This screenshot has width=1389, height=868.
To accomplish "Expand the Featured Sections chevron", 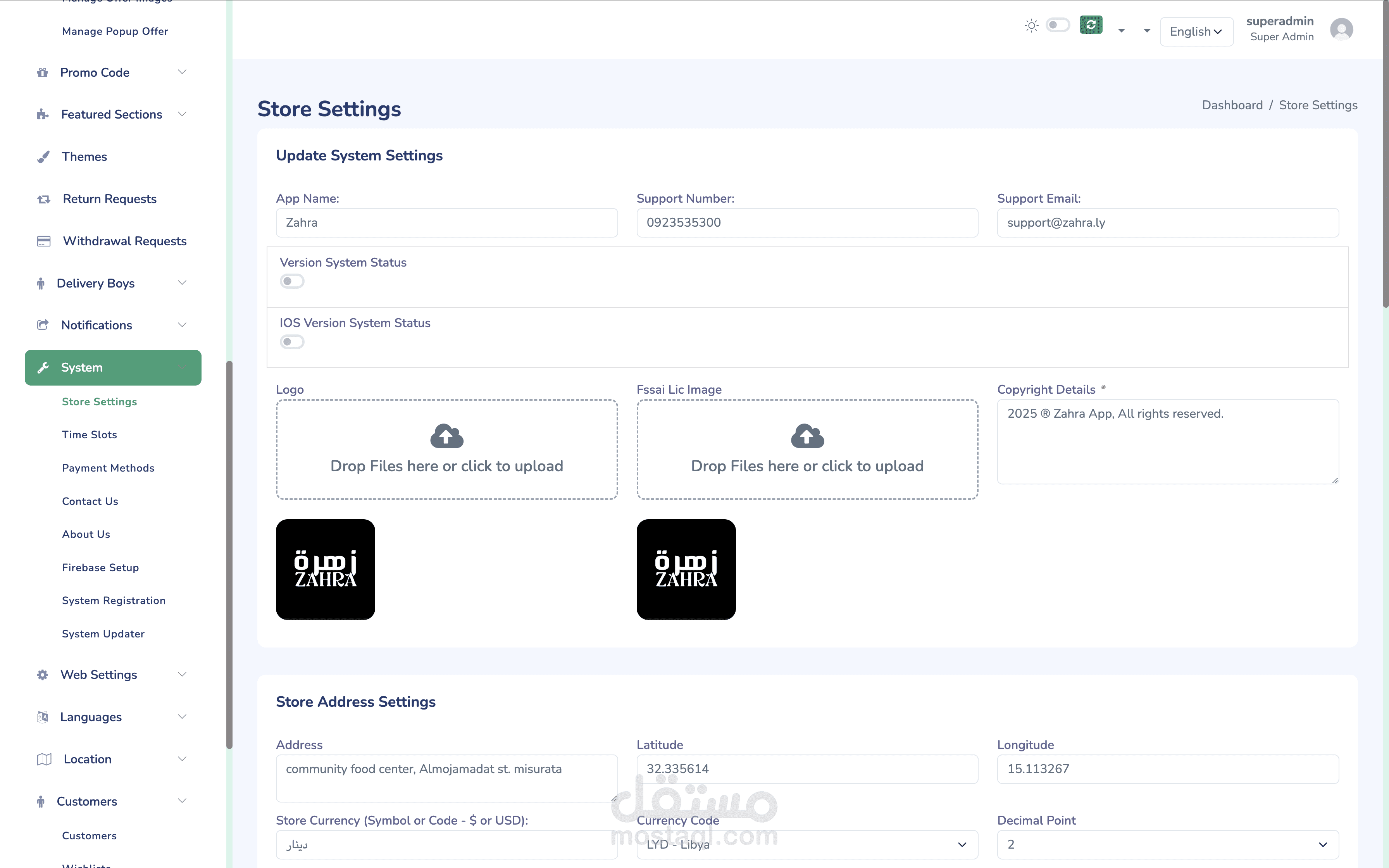I will (182, 114).
